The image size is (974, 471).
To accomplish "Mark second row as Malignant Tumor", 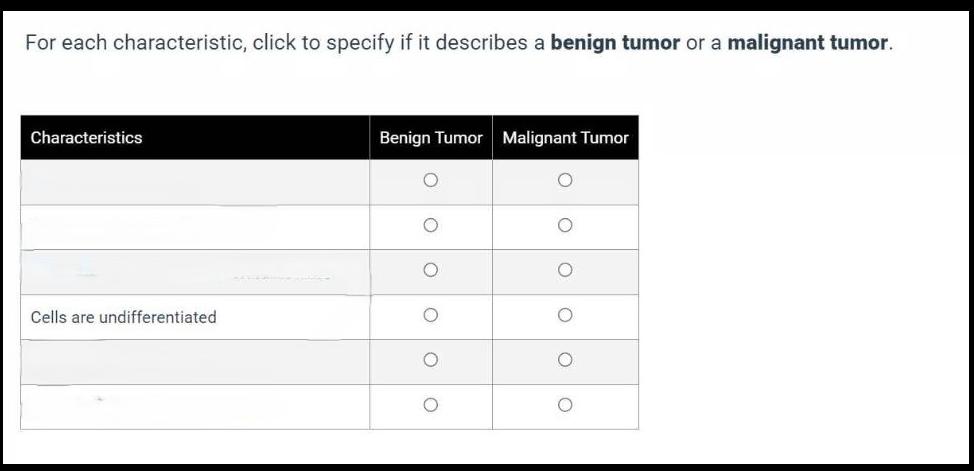I will [x=565, y=226].
